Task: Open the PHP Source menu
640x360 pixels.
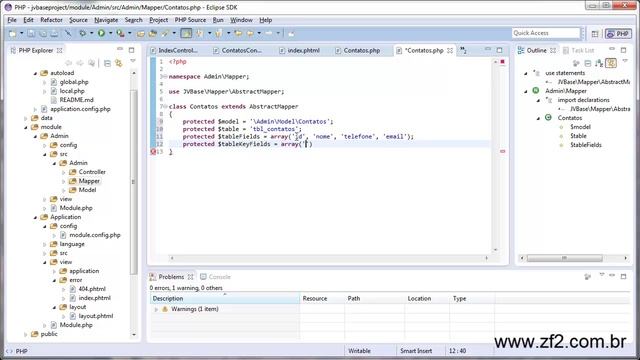Action: (x=190, y=20)
